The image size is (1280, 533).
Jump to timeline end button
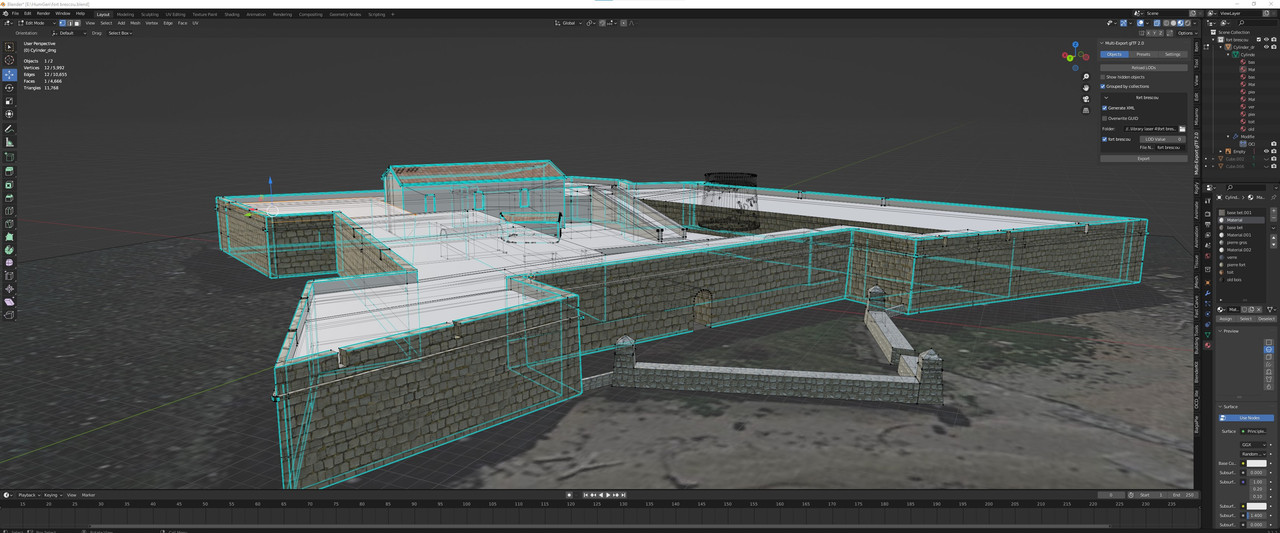[623, 495]
